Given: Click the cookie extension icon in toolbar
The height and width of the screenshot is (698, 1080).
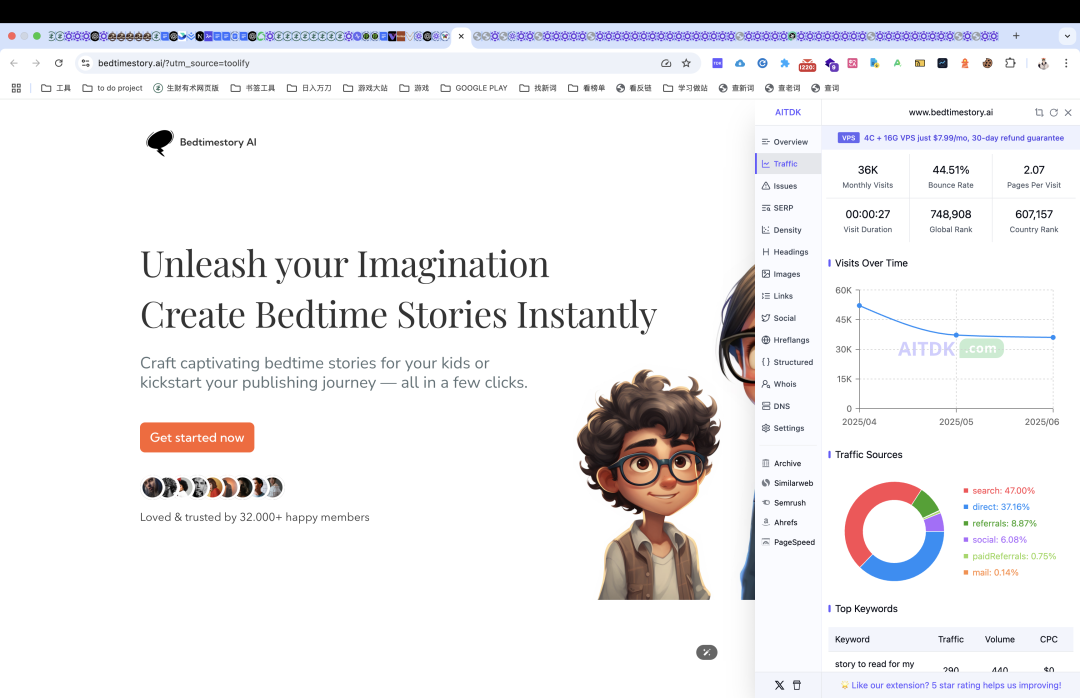Looking at the screenshot, I should click(x=987, y=63).
